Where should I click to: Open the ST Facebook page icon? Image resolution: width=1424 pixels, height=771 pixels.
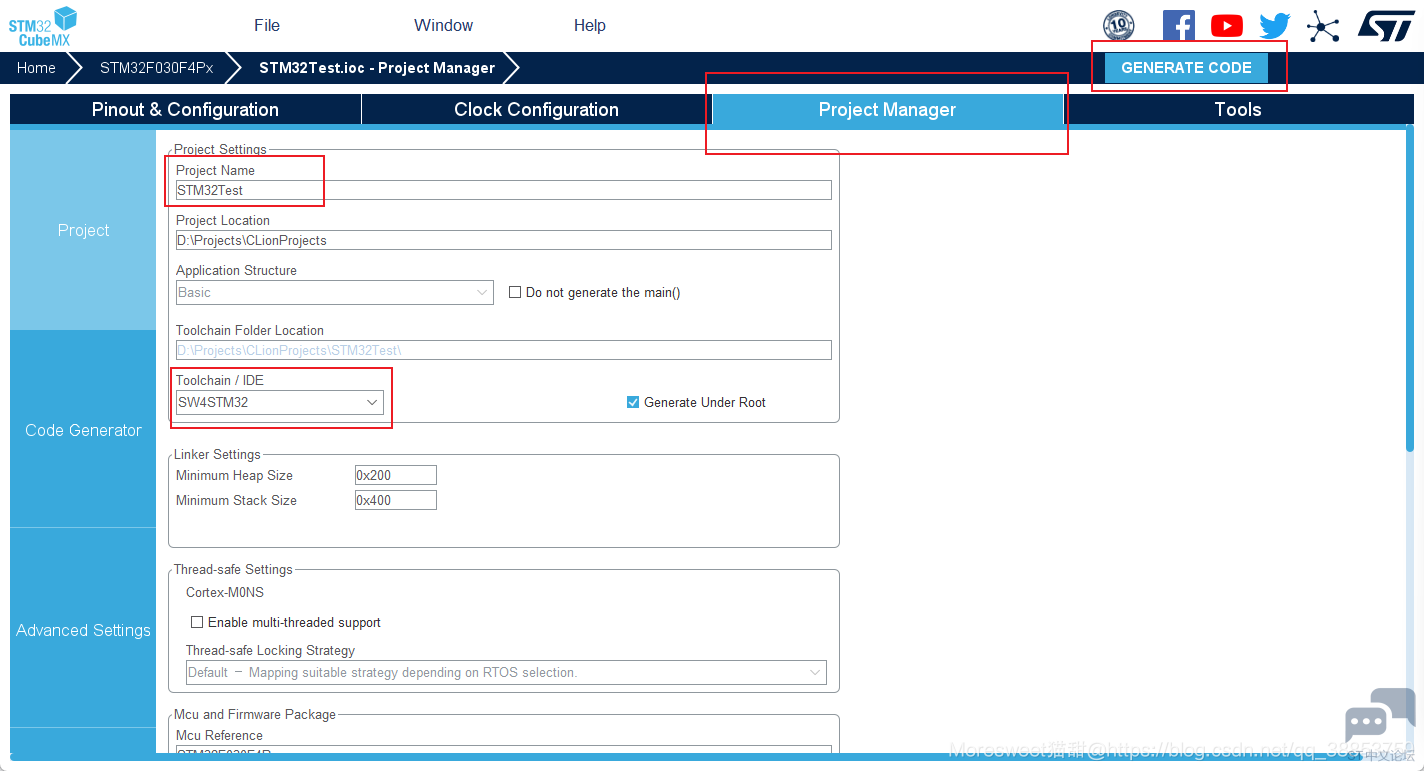(x=1179, y=26)
